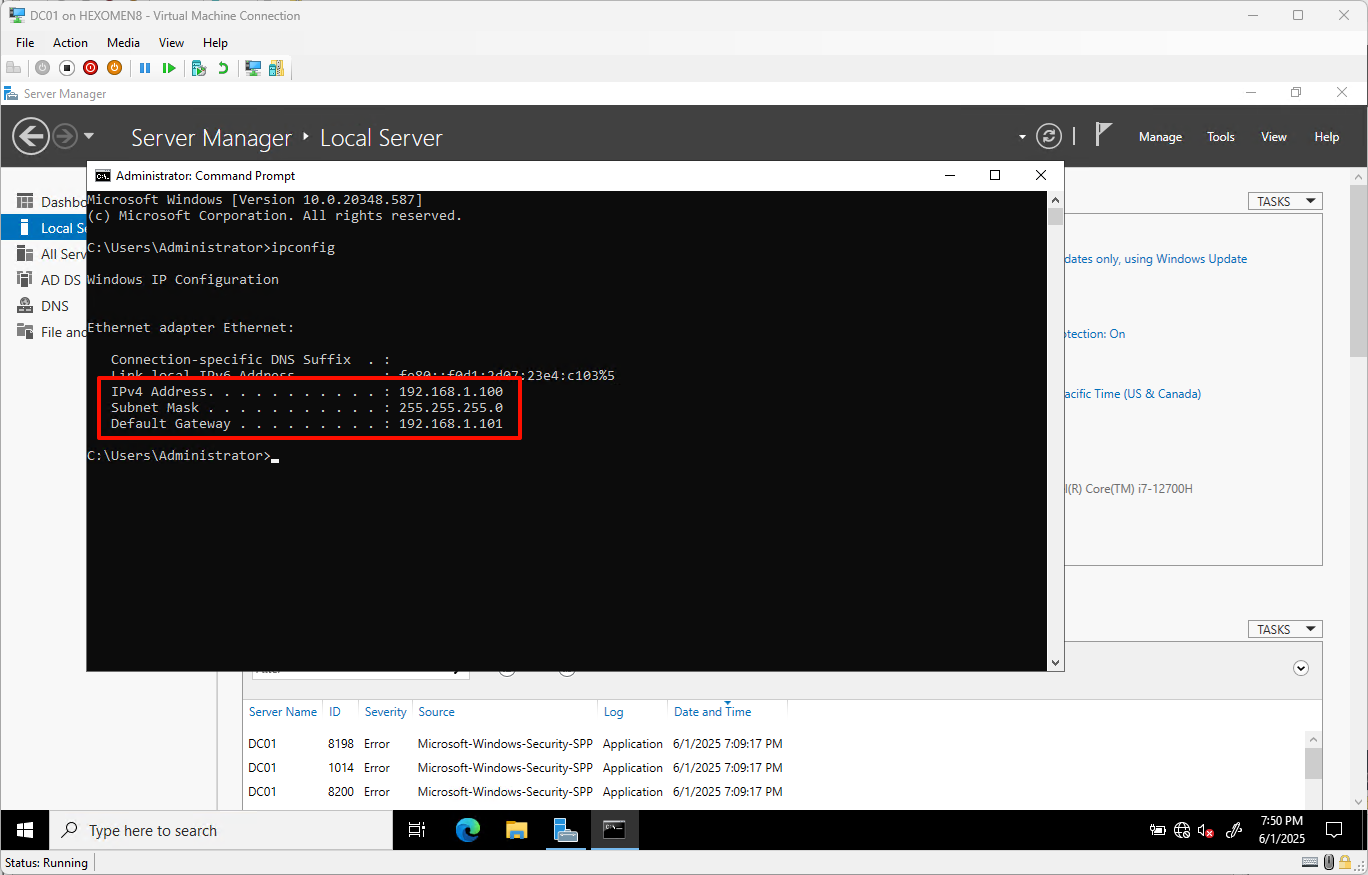Click the last VM toolbar icon beside Enhanced Session
This screenshot has width=1368, height=875.
[x=276, y=68]
